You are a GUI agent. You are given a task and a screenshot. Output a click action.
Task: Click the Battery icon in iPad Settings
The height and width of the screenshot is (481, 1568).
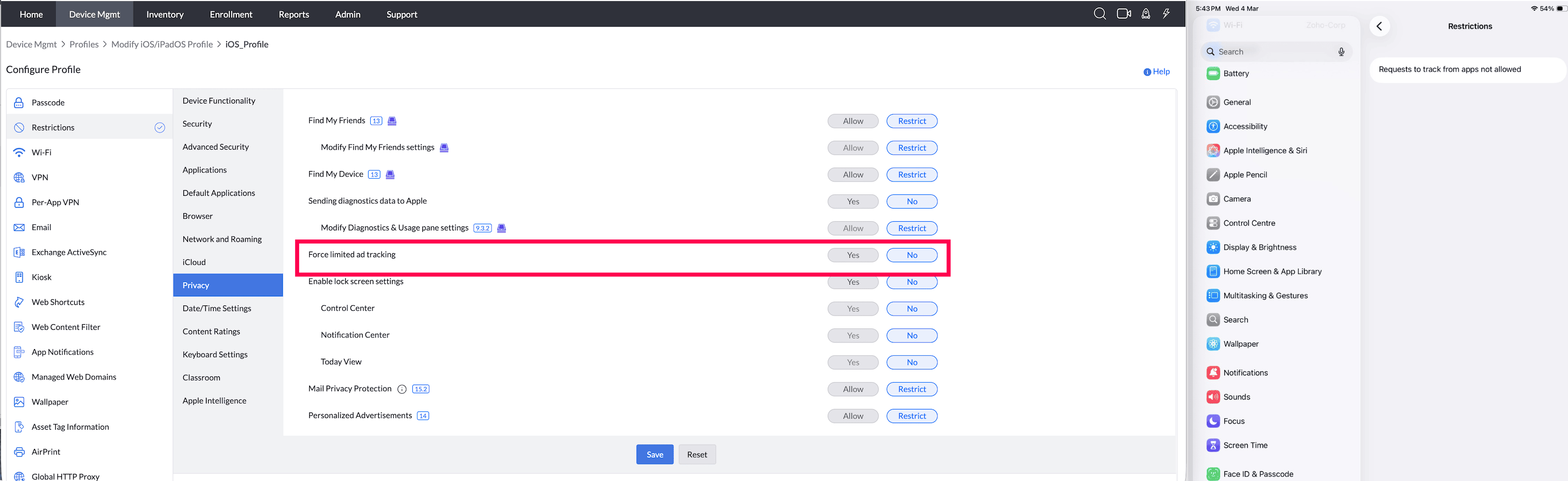click(1213, 74)
